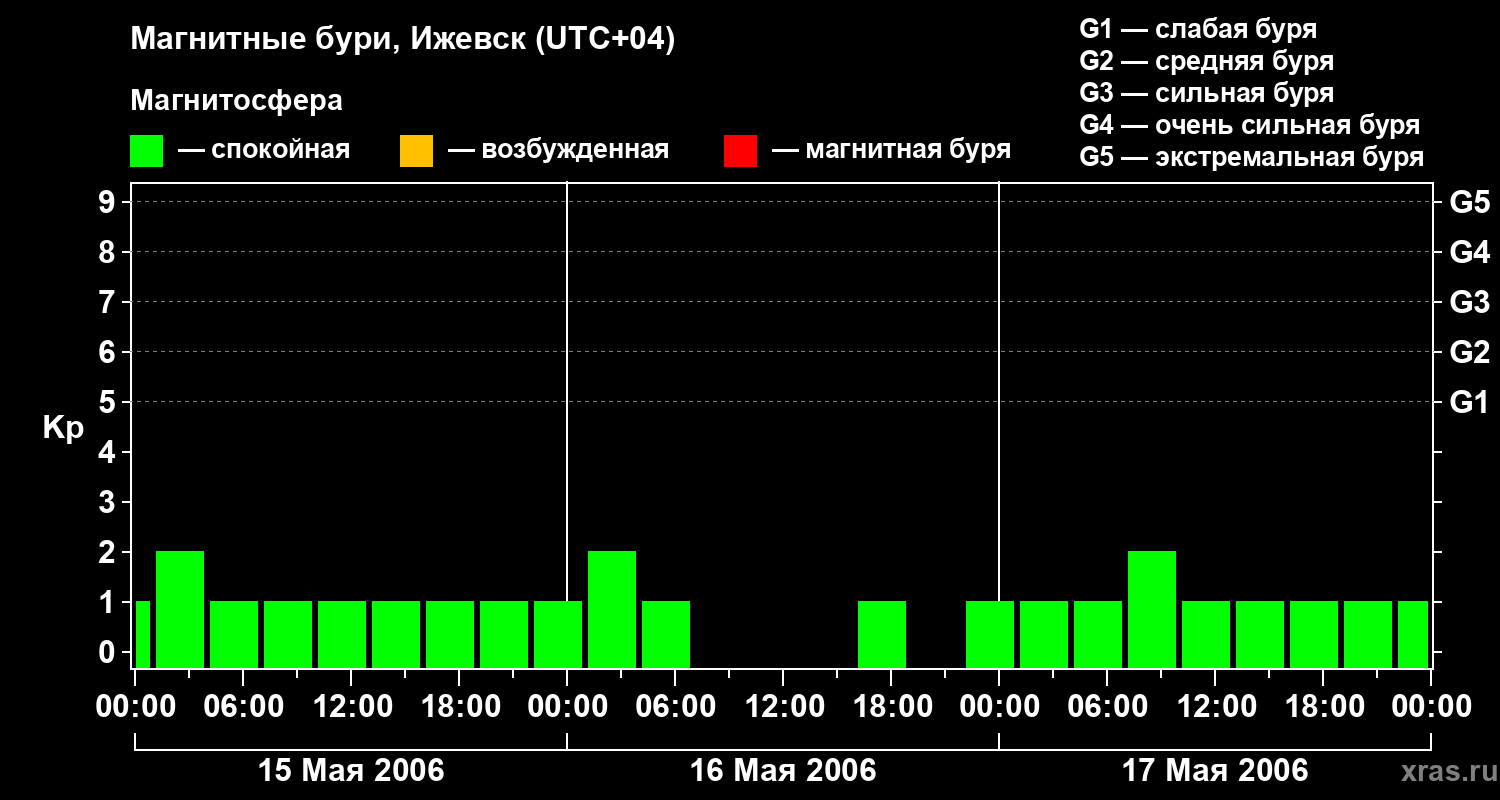Viewport: 1500px width, 800px height.
Task: Click the "Kp" axis title
Action: 63,428
